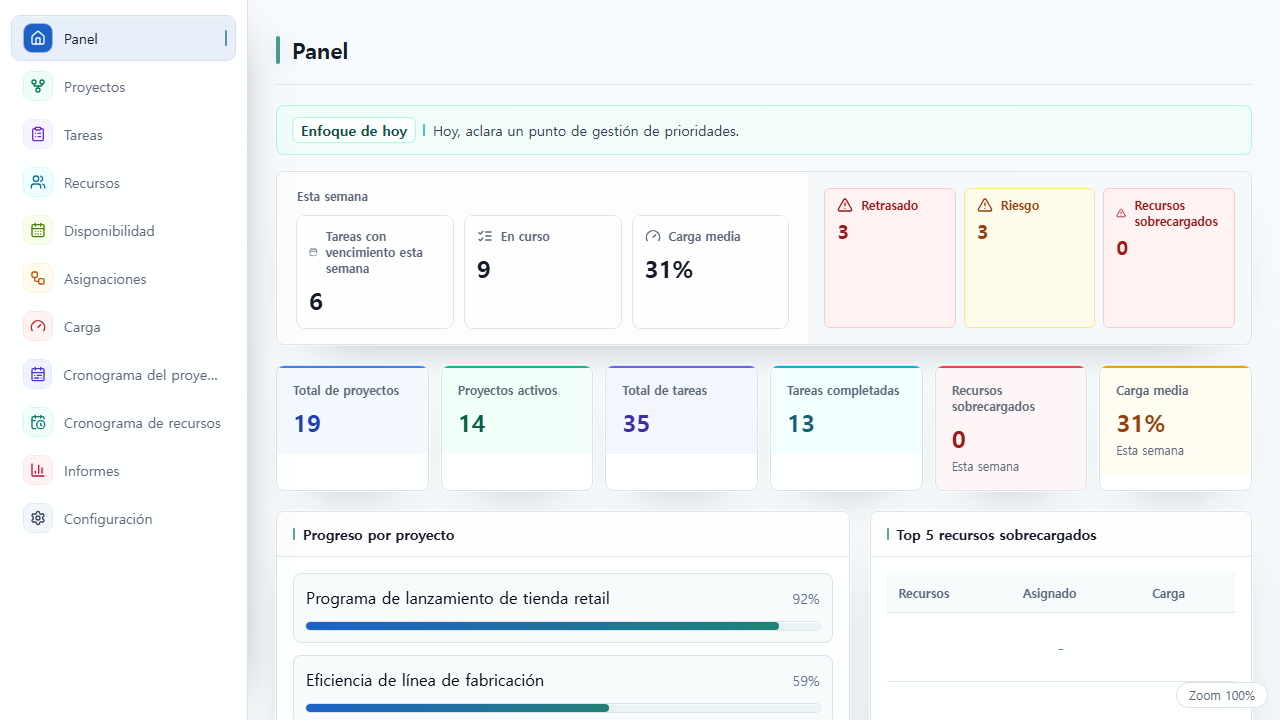Click Programa de lanzamiento de tienda retail

coord(458,599)
